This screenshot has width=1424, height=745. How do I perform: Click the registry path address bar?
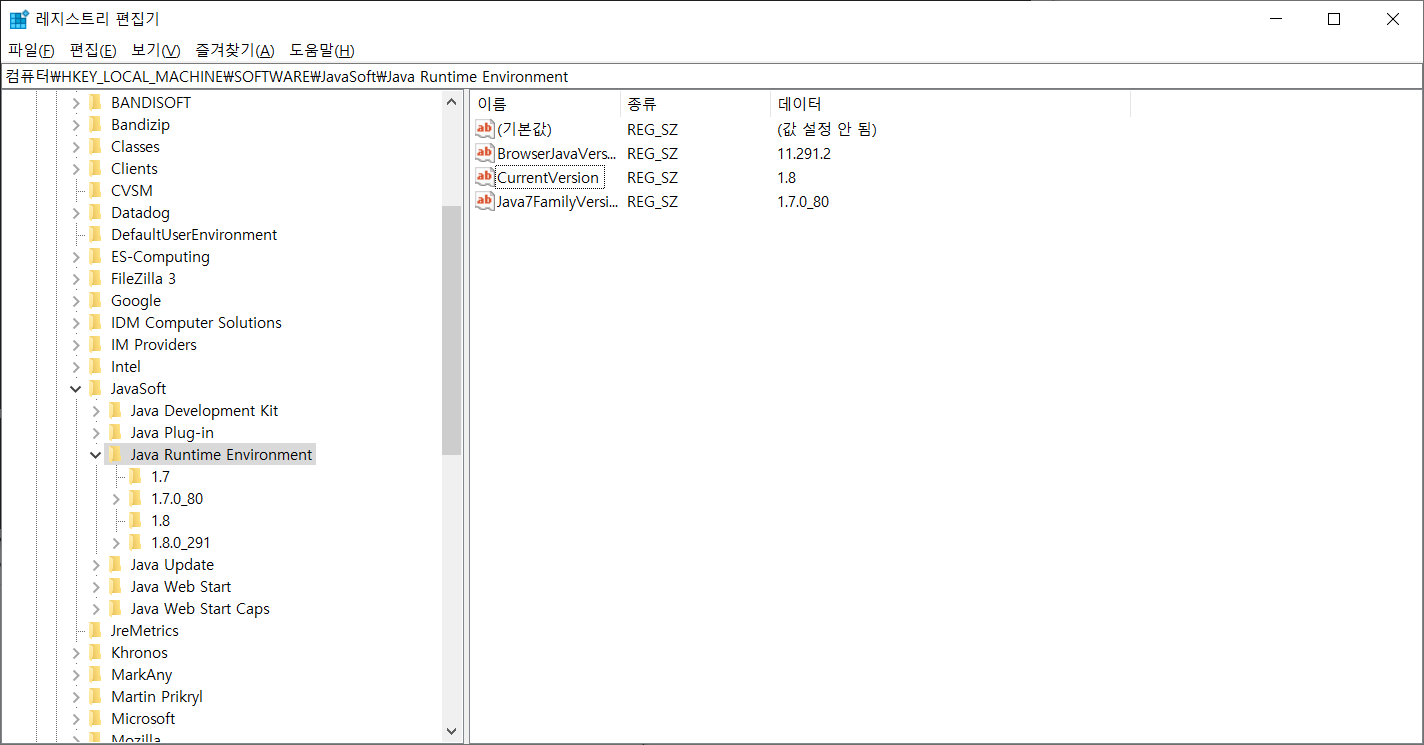pos(711,76)
